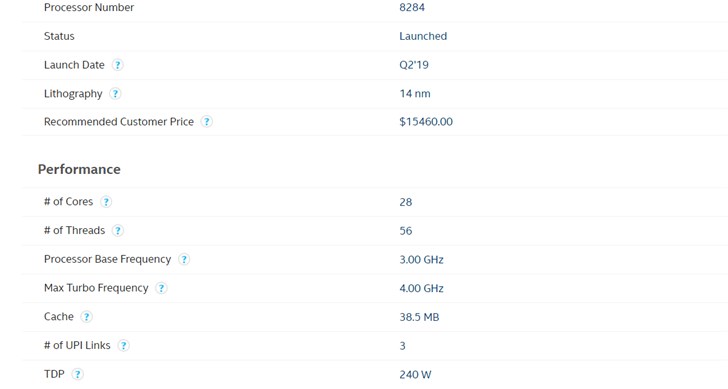Click Max Turbo Frequency help icon
Viewport: 728px width, 389px height.
click(x=161, y=288)
